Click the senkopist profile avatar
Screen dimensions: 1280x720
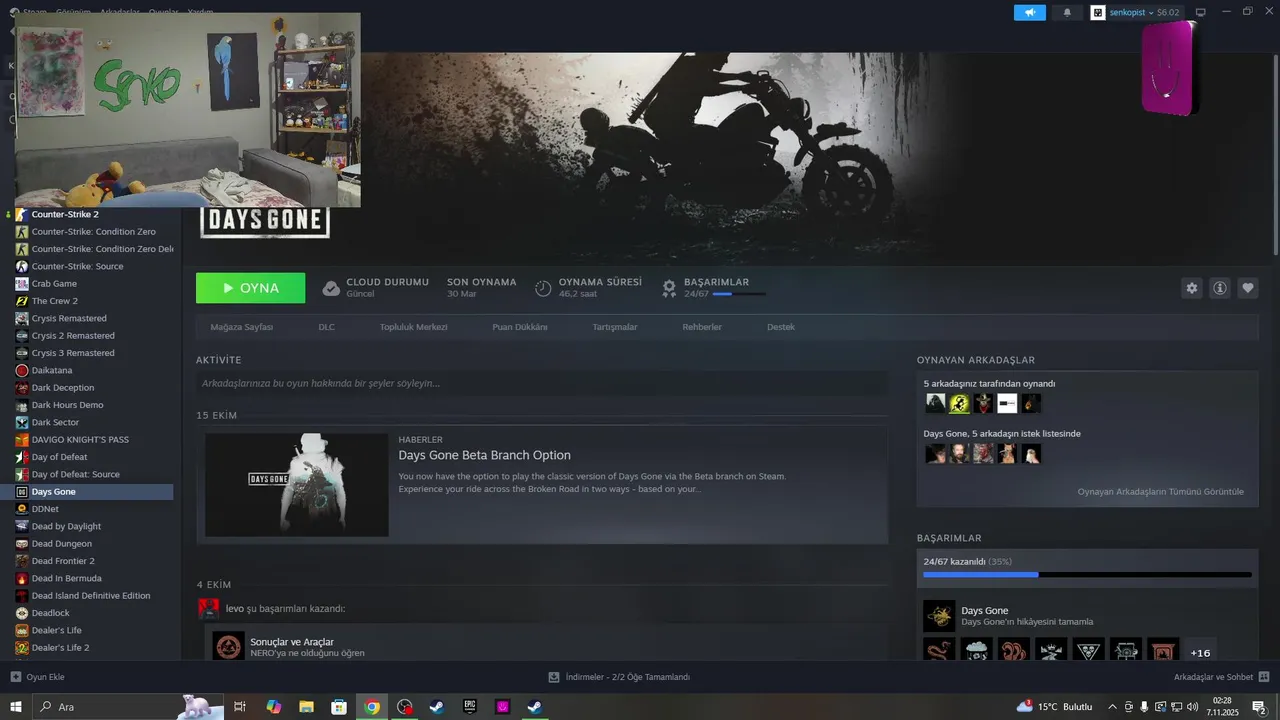1098,12
